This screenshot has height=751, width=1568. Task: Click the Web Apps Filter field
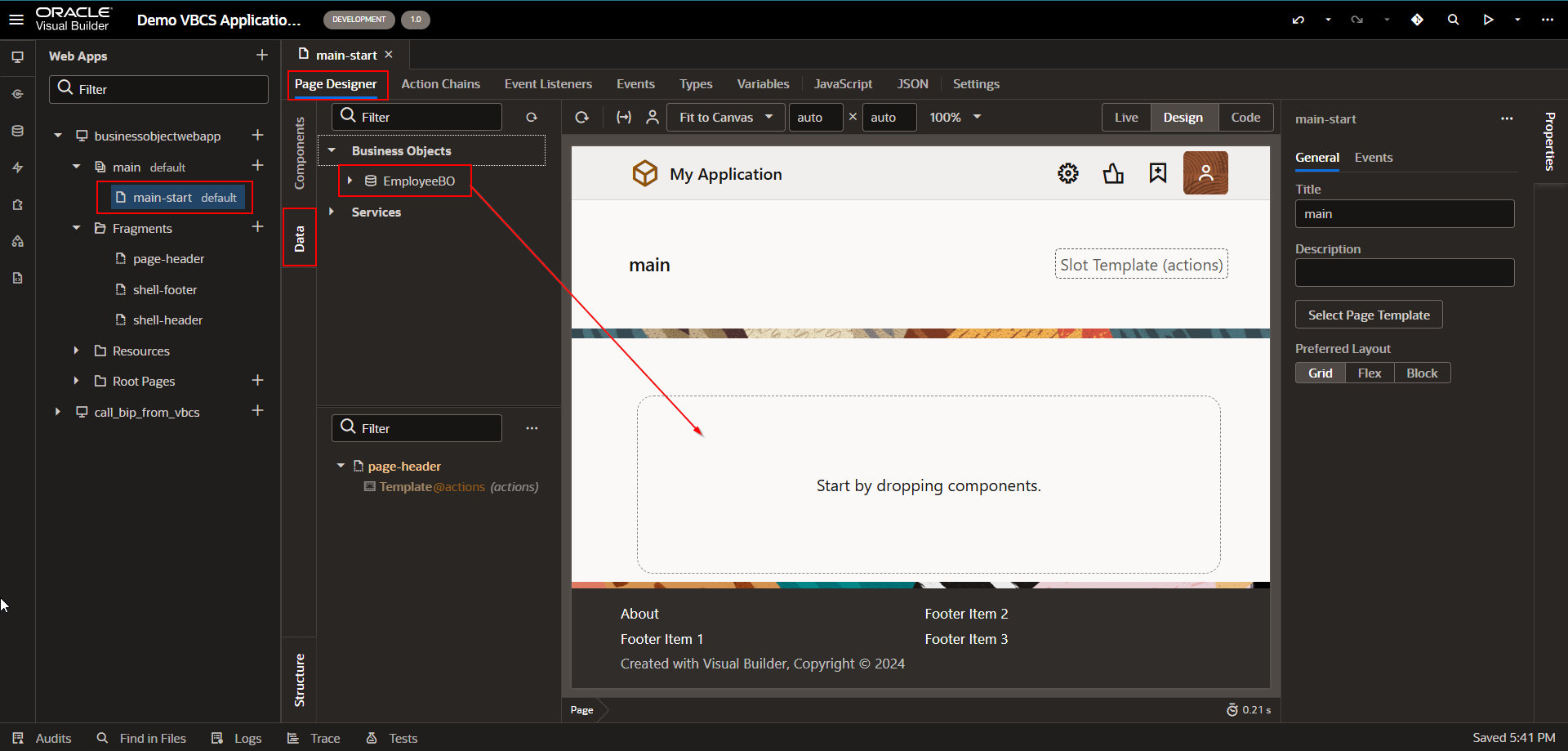[x=159, y=90]
